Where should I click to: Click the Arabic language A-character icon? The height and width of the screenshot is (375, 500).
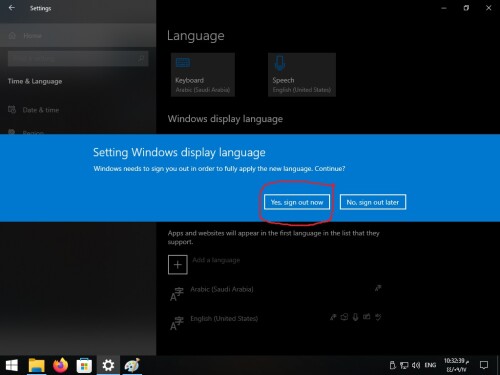click(x=177, y=294)
